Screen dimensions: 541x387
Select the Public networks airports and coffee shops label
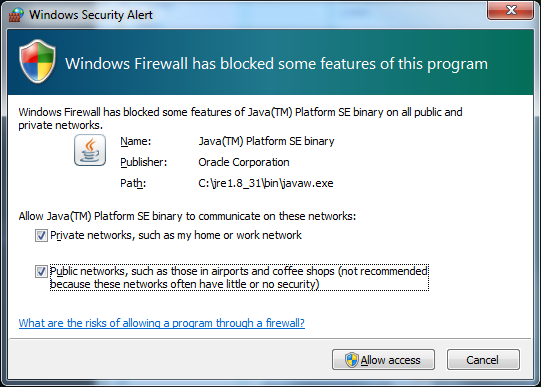coord(239,278)
